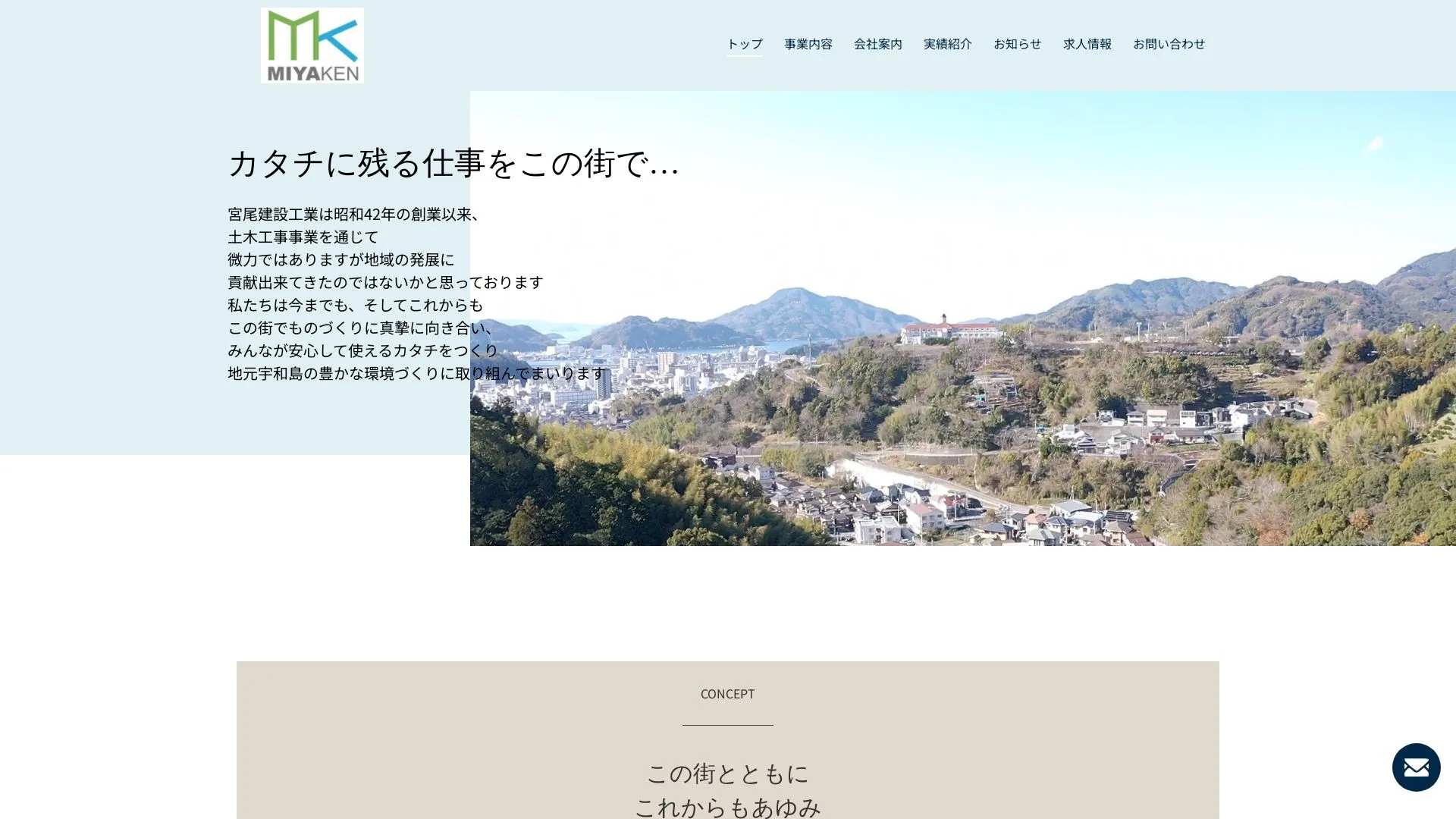Image resolution: width=1456 pixels, height=819 pixels.
Task: Click text 地元宇和島の豊かな環境づくりに取り組んでまいります
Action: 417,373
